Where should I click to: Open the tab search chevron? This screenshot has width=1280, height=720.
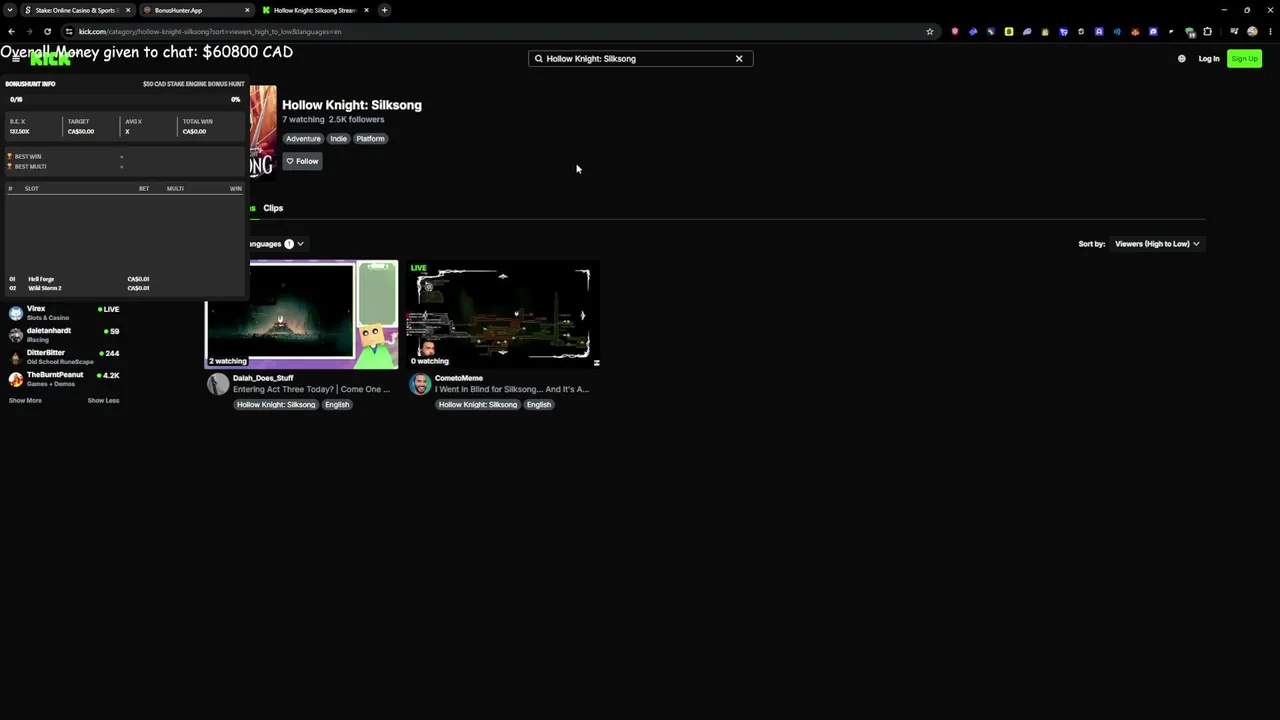(10, 10)
